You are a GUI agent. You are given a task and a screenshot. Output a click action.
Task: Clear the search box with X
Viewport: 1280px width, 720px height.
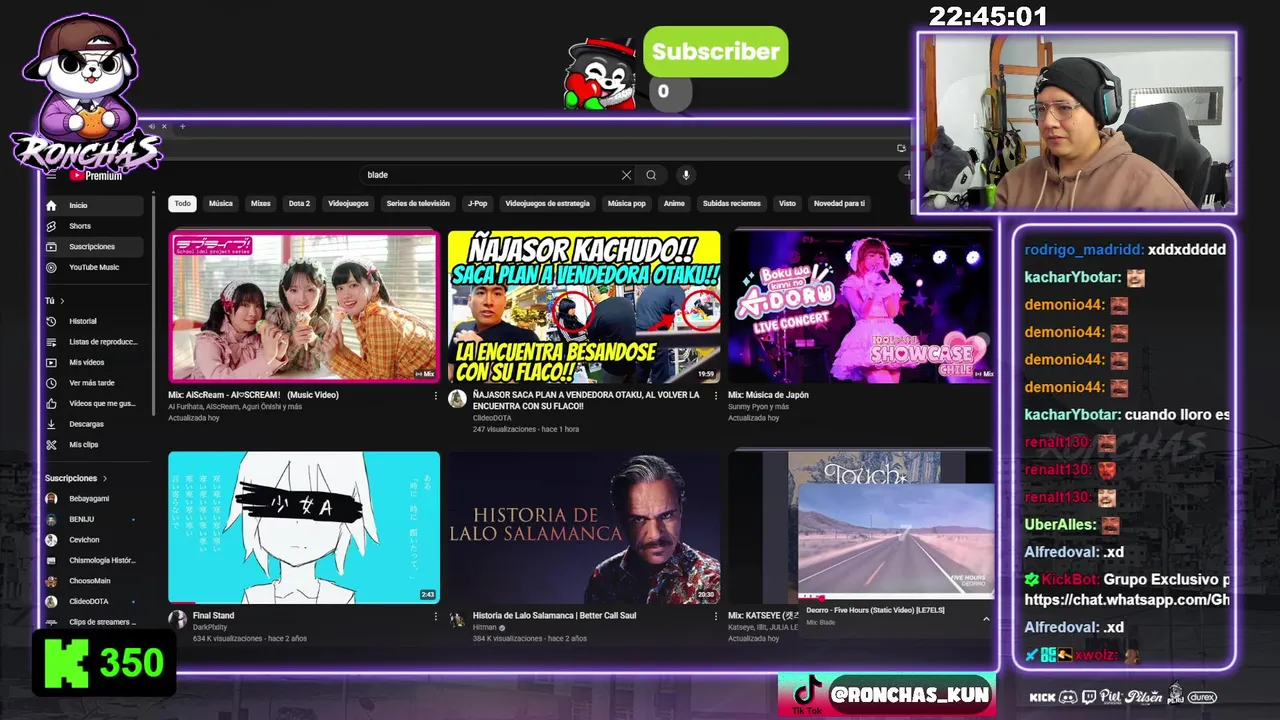click(x=626, y=175)
